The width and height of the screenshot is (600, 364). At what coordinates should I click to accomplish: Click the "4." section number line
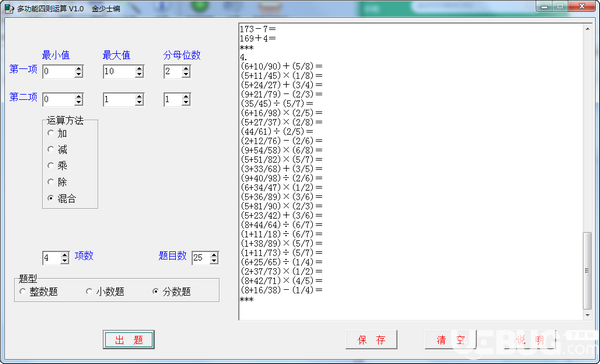coord(244,57)
